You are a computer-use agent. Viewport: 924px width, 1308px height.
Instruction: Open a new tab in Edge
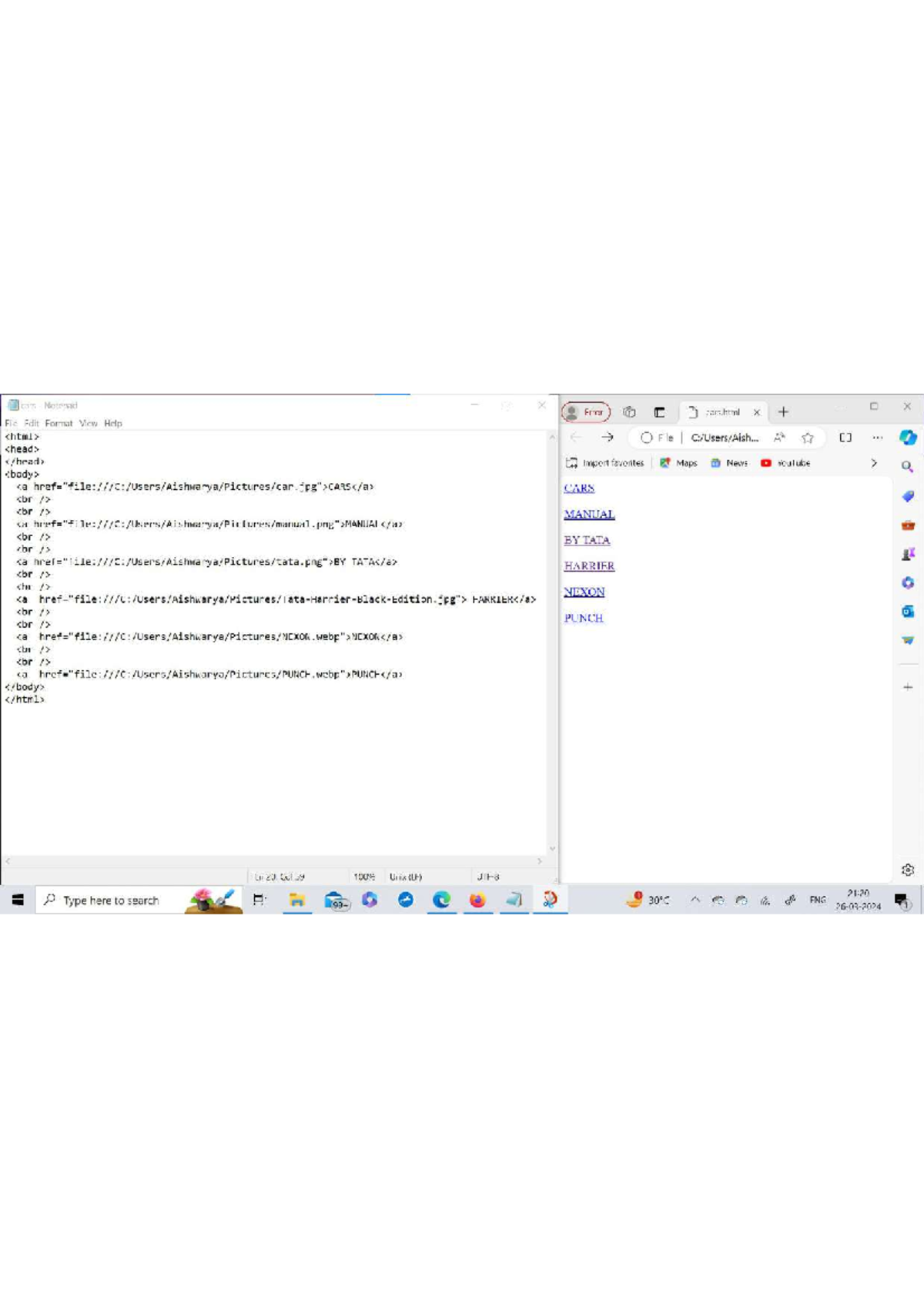coord(783,412)
